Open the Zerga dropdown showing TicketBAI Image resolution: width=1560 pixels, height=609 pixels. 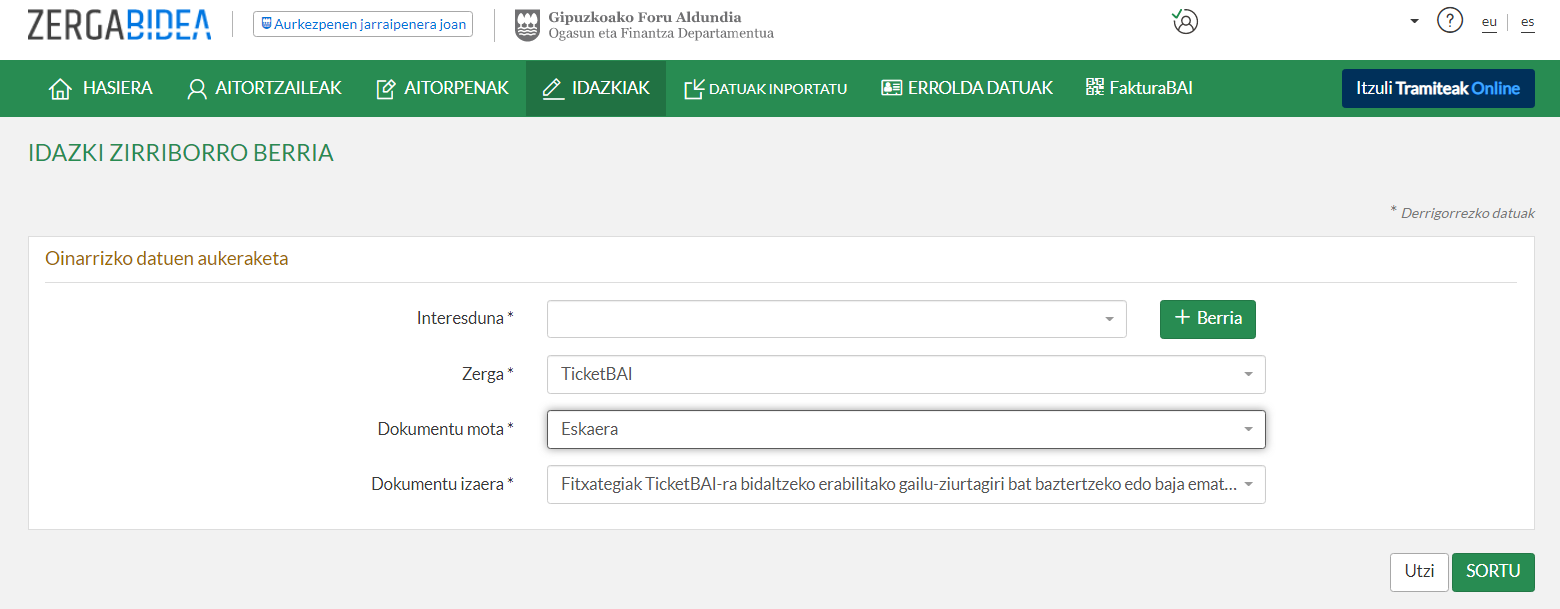pos(1247,374)
